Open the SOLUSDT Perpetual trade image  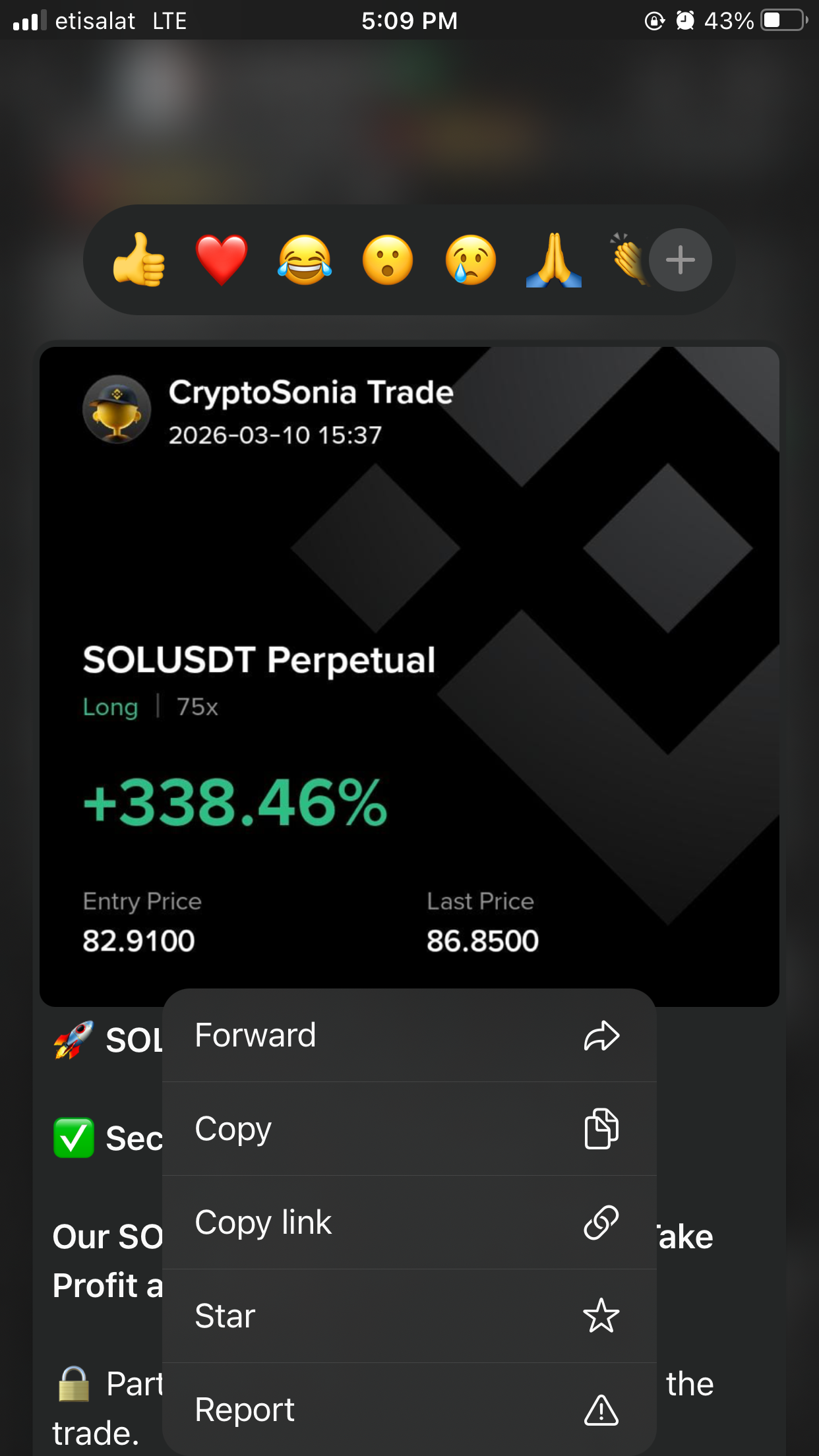[409, 659]
